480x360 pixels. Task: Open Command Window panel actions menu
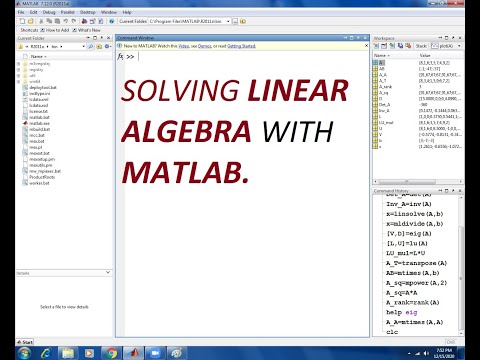coord(345,38)
